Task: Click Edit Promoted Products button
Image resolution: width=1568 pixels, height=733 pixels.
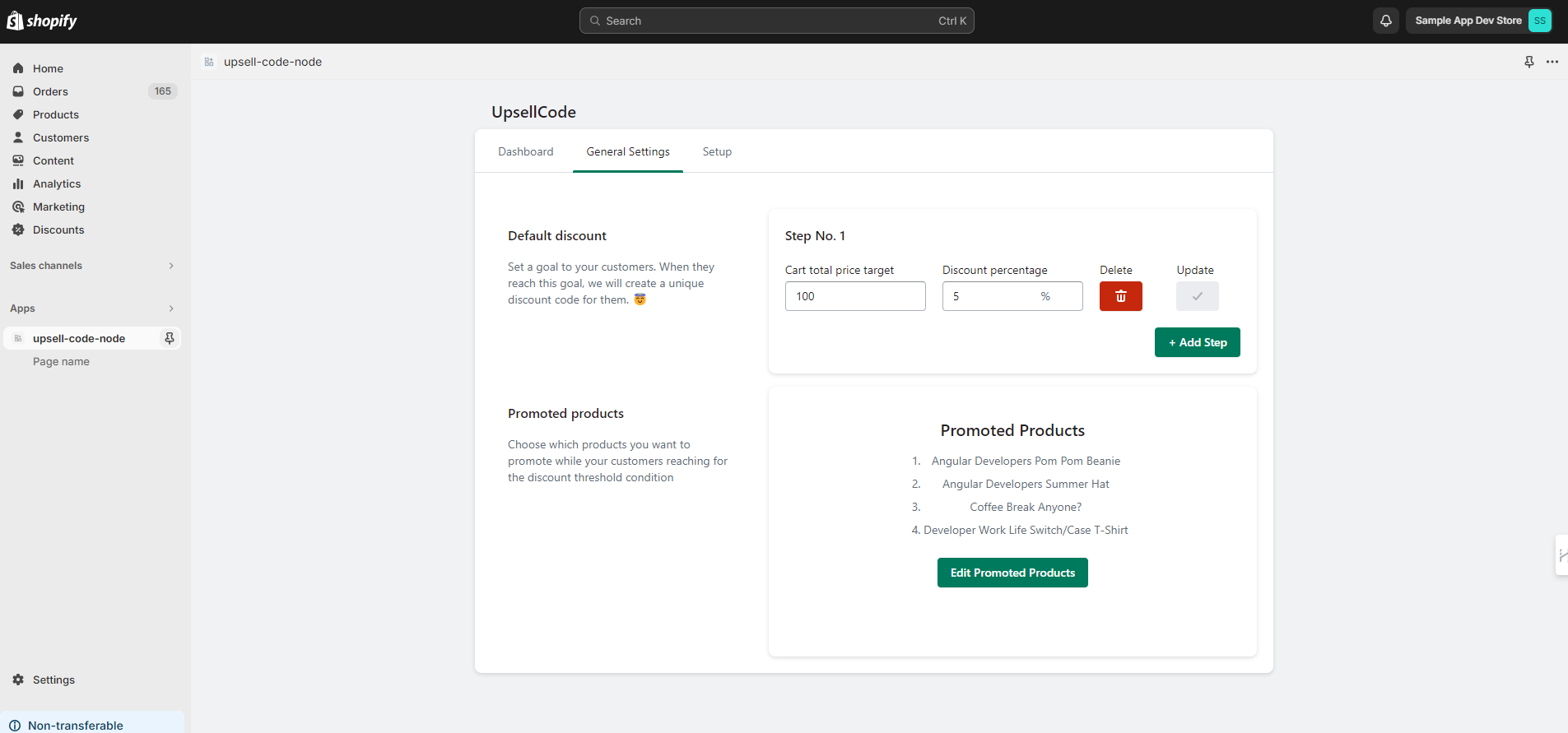Action: point(1012,573)
